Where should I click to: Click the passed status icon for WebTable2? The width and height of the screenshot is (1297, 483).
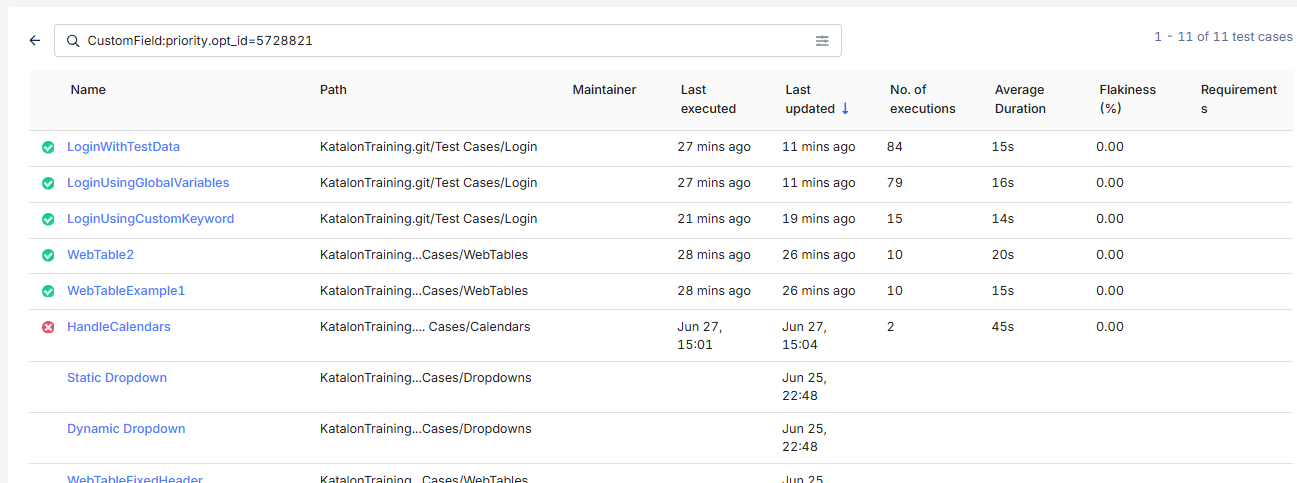tap(48, 255)
